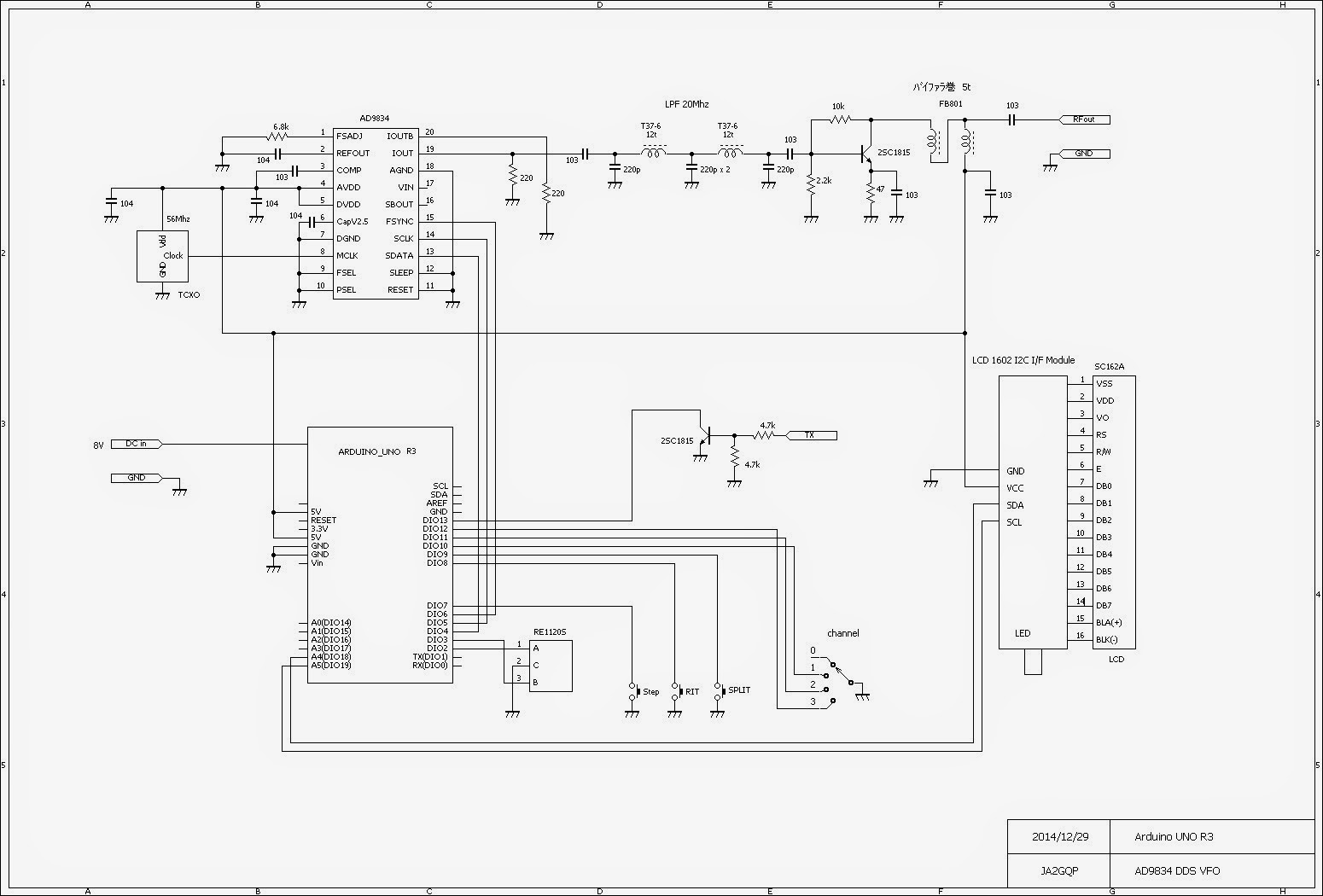Select the AD9834 DDS chip block
Image resolution: width=1323 pixels, height=896 pixels.
pos(376,213)
